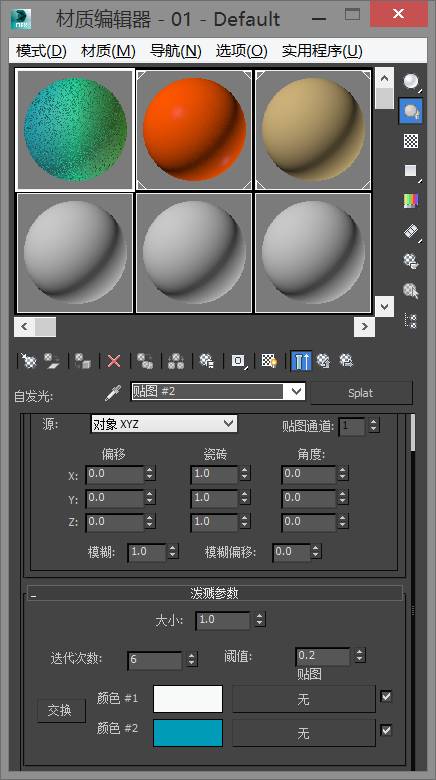The height and width of the screenshot is (780, 436).
Task: Click Go to Parent icon
Action: 324,361
